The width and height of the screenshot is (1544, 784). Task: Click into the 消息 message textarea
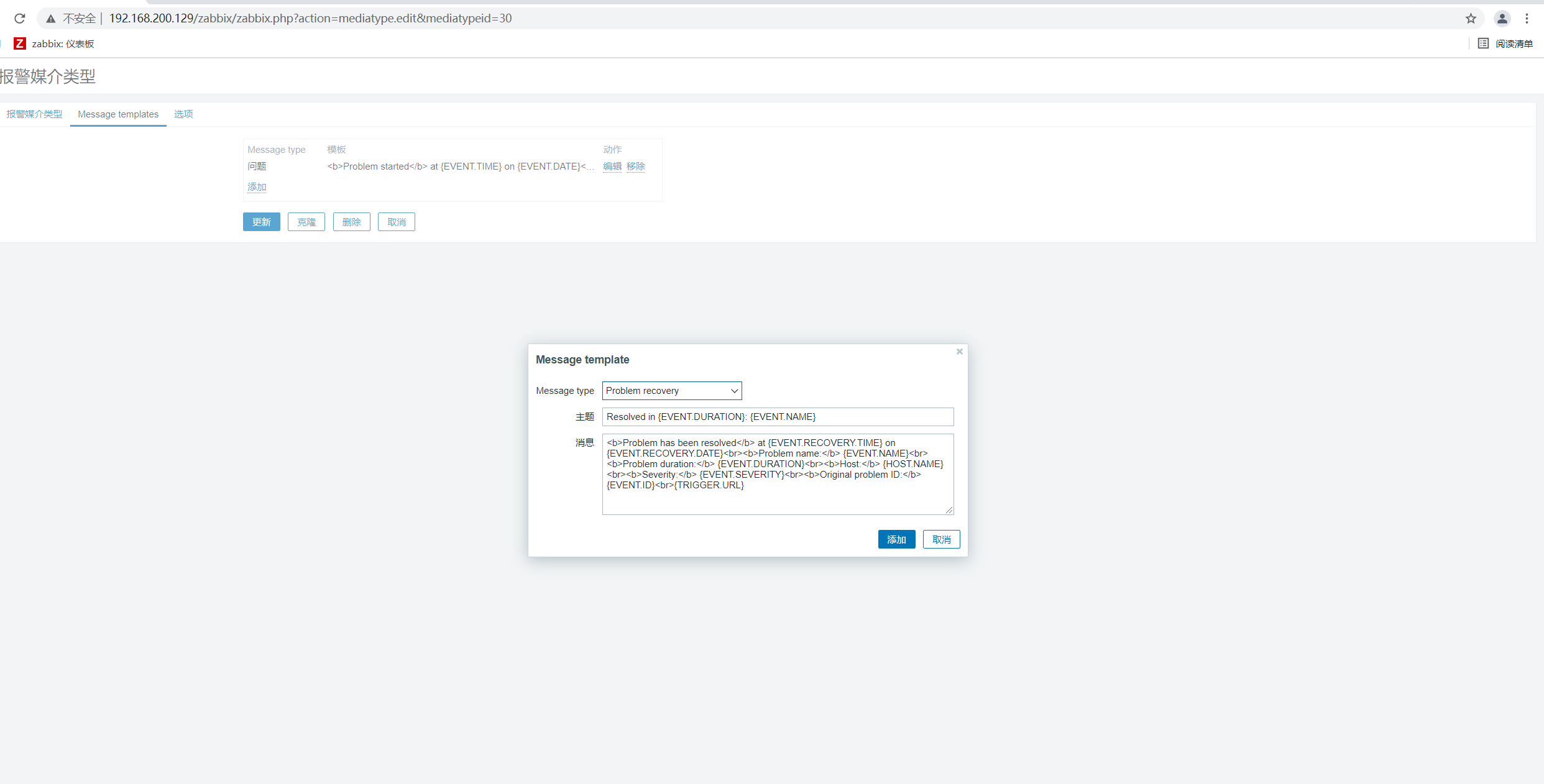click(777, 474)
